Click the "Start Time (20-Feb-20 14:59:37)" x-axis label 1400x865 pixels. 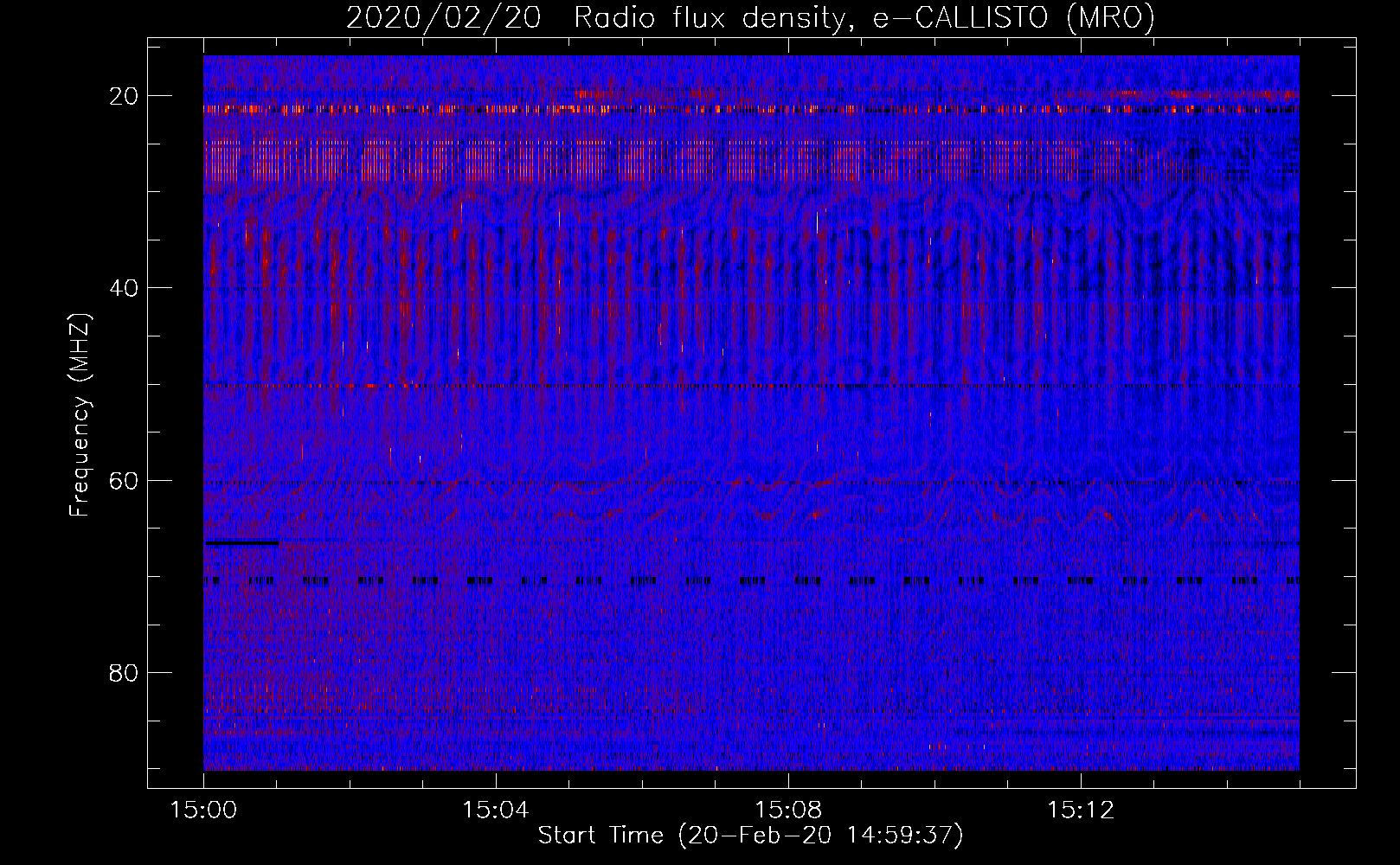(x=750, y=836)
